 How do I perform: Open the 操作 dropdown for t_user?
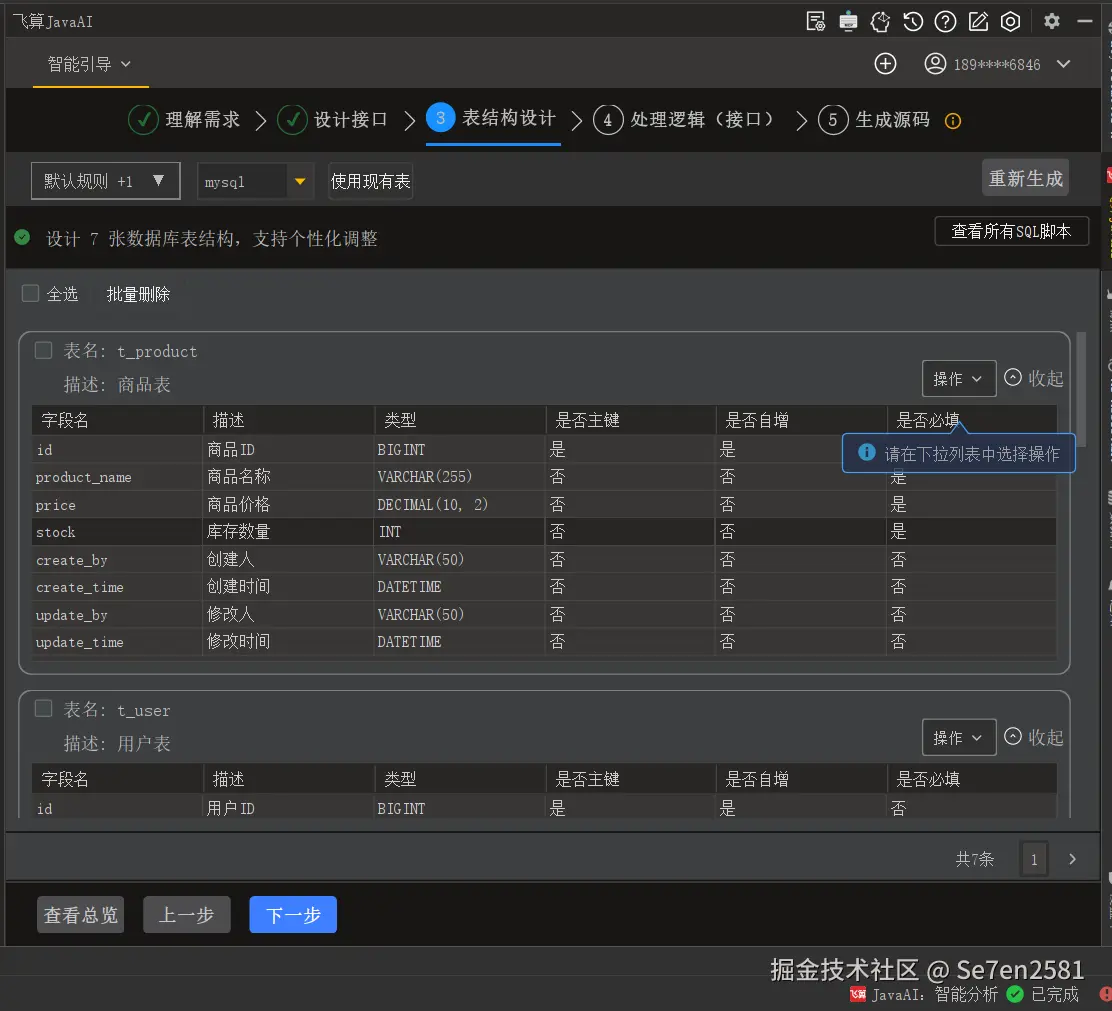coord(959,737)
